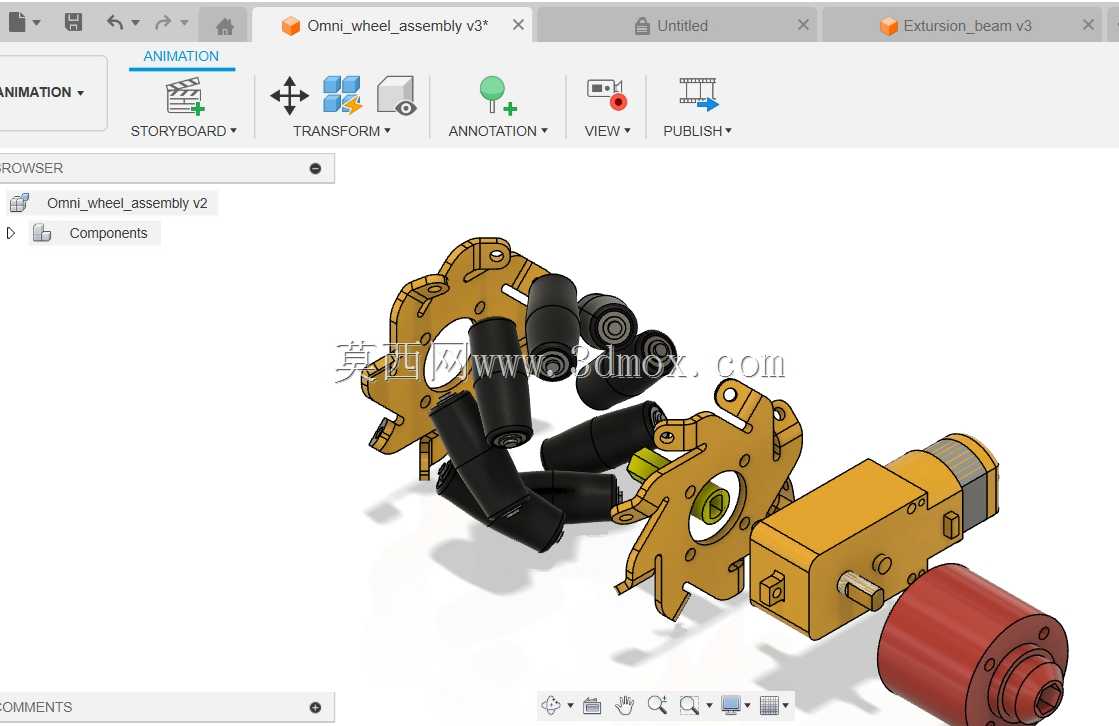1119x726 pixels.
Task: Select the Pan hand tool
Action: click(x=624, y=705)
